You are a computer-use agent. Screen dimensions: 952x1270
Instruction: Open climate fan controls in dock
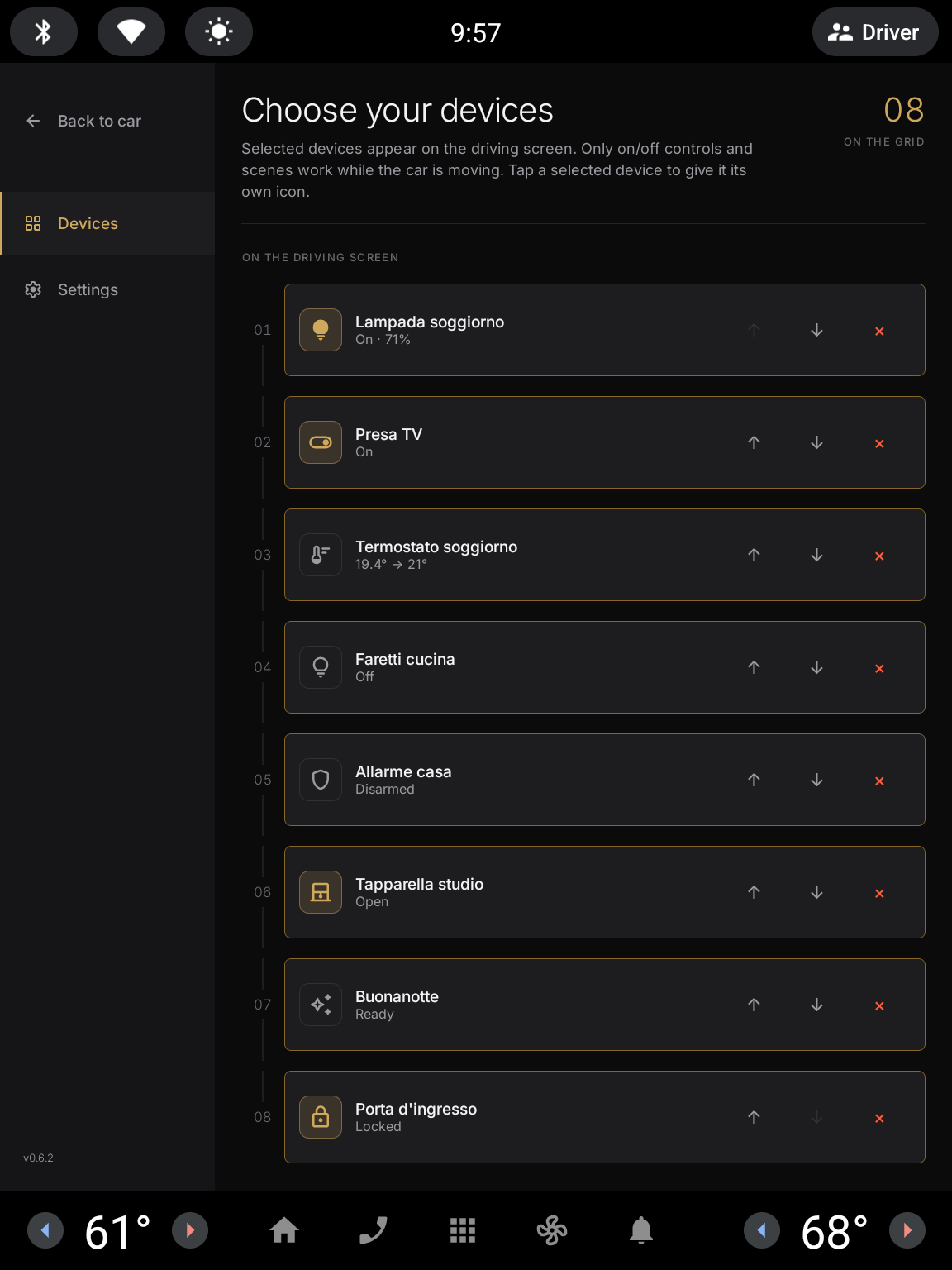pyautogui.click(x=552, y=1230)
